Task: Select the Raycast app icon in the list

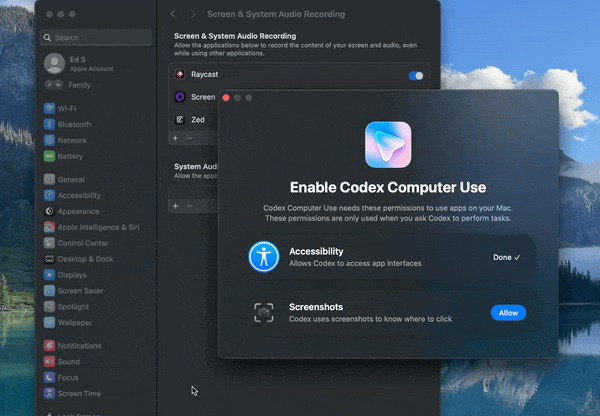Action: (x=180, y=75)
